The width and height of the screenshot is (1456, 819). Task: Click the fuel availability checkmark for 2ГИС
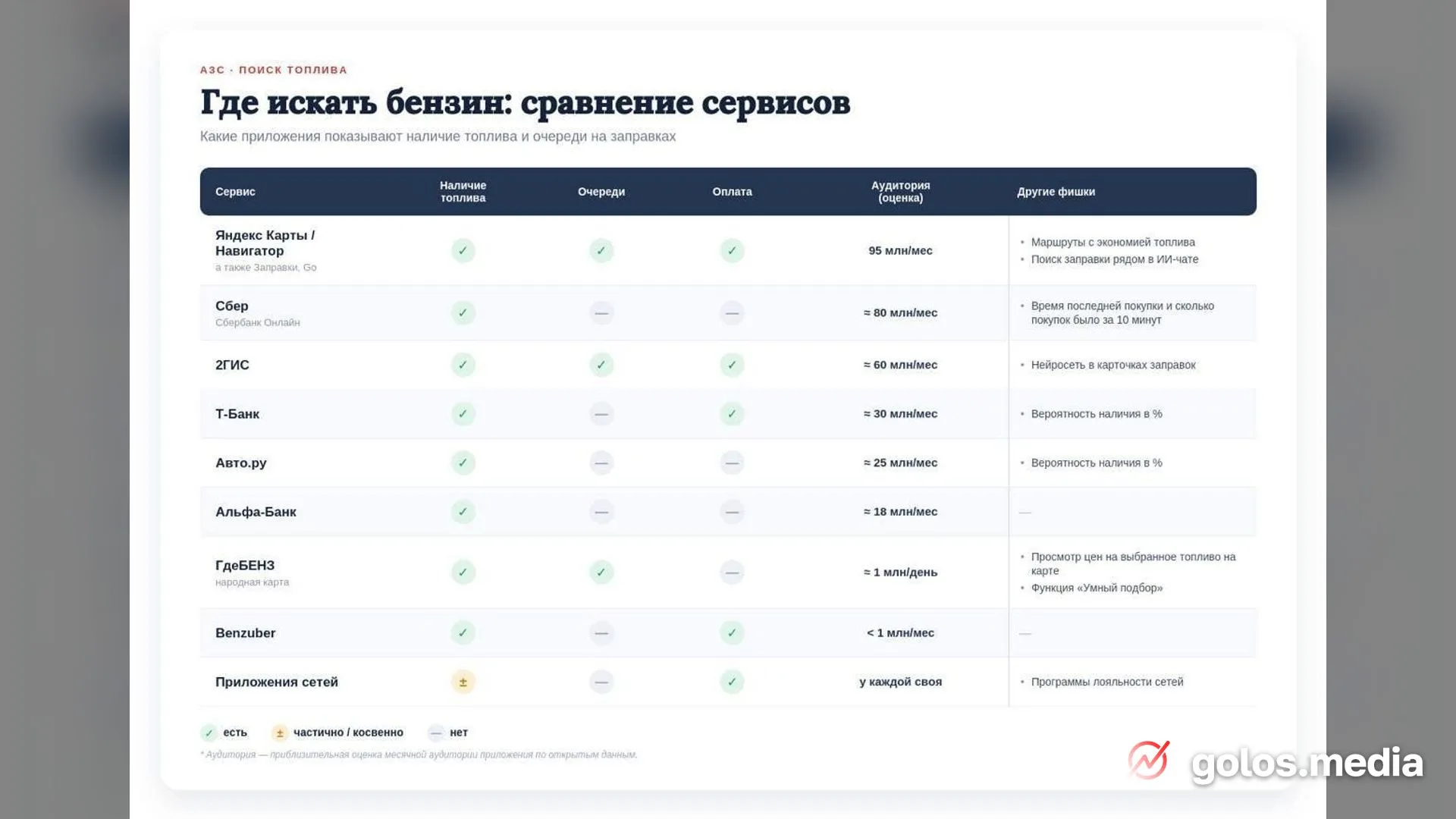pos(463,365)
